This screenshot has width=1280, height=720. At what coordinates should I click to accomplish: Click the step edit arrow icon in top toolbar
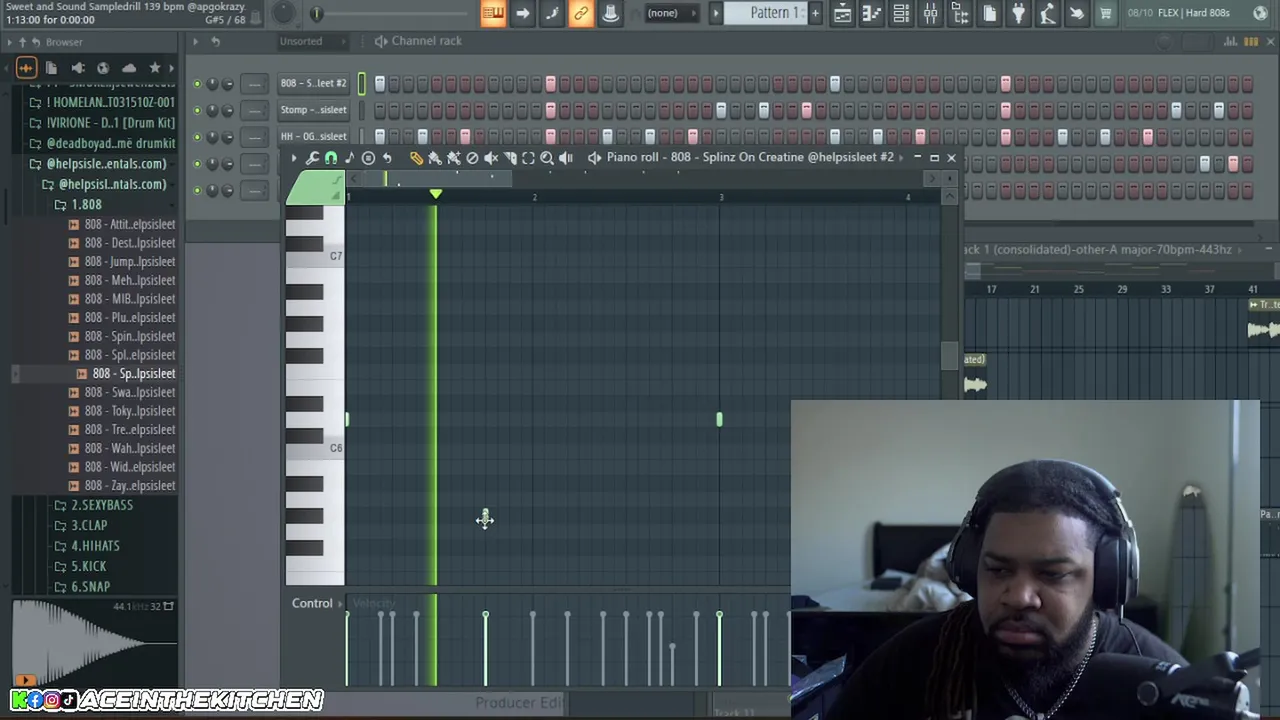click(522, 13)
